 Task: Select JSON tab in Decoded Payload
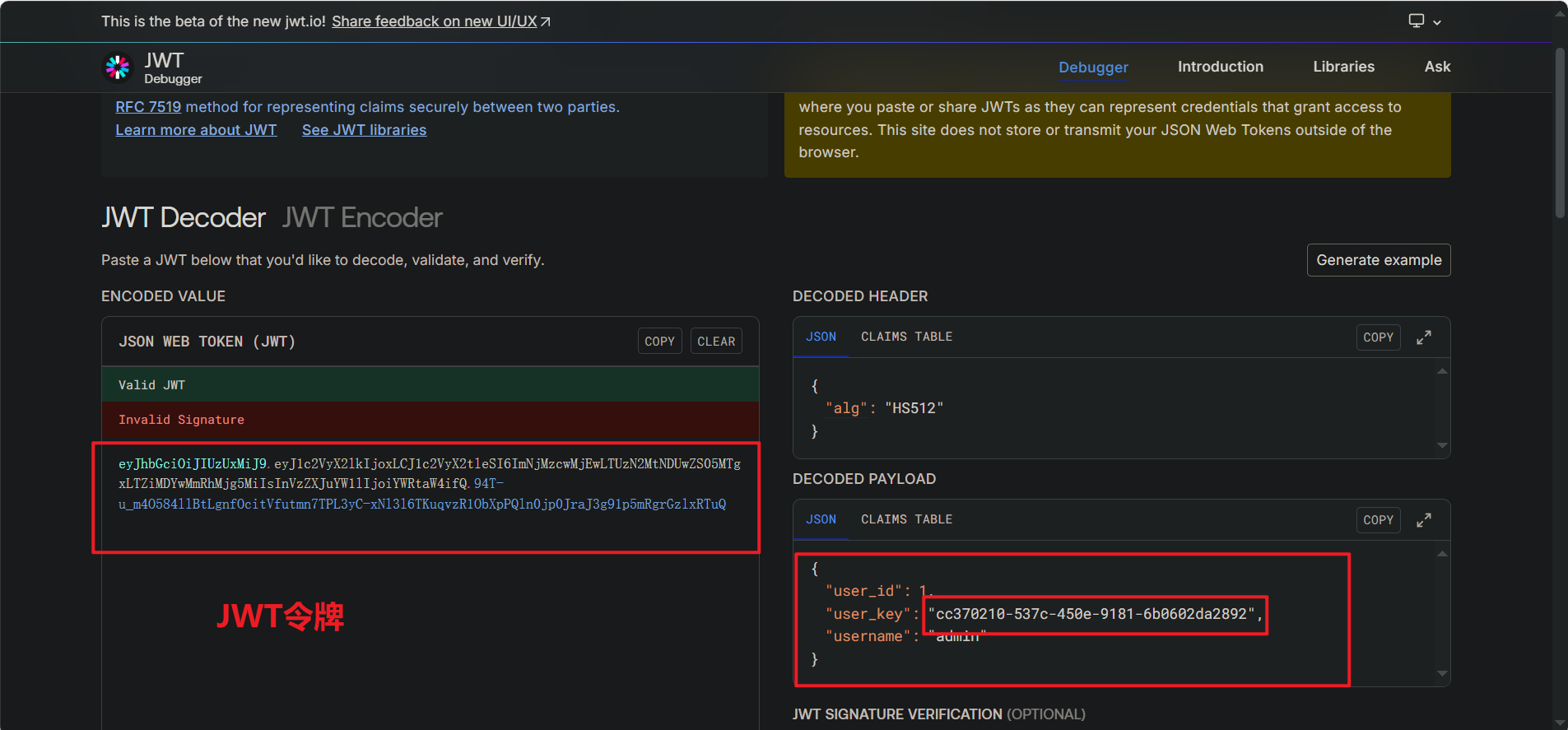click(x=821, y=519)
